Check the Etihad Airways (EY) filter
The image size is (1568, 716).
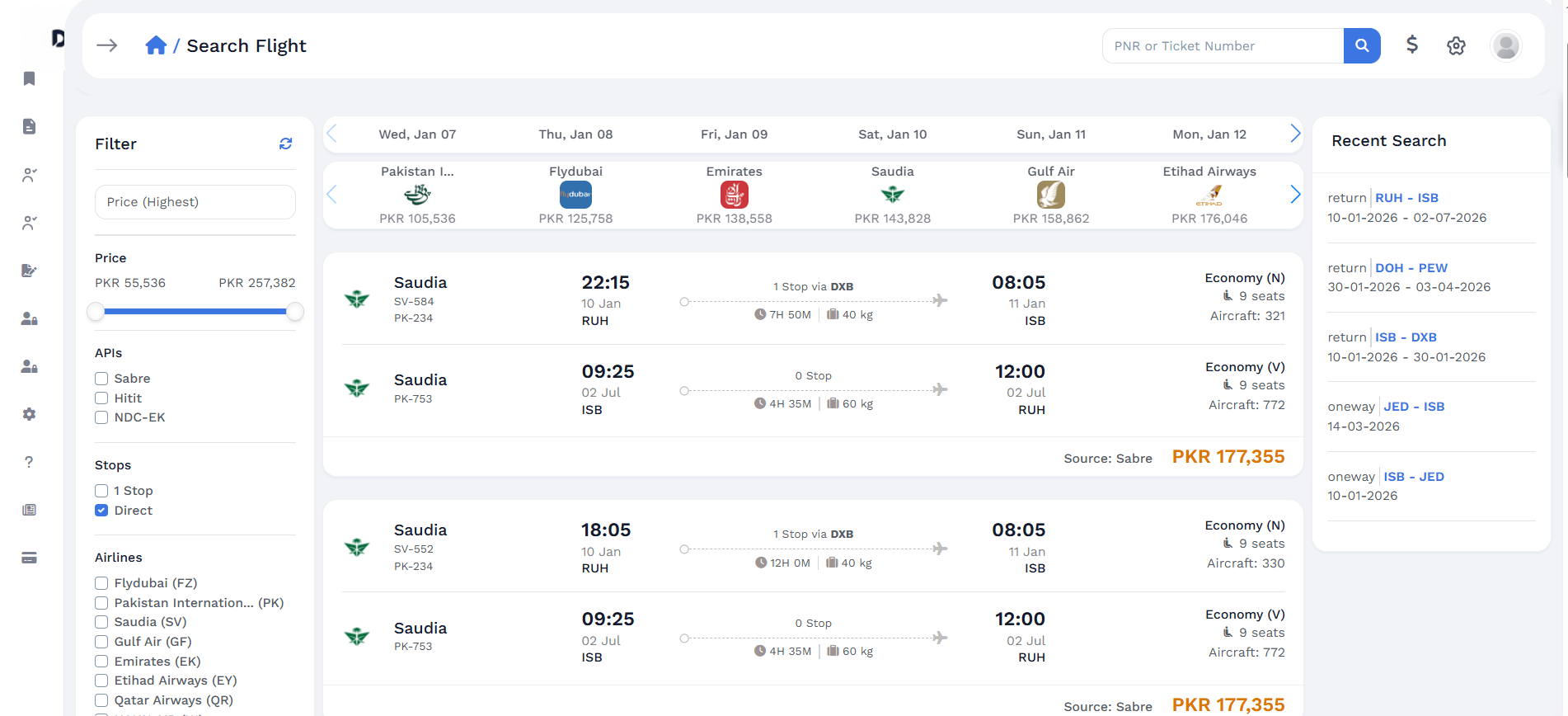point(101,681)
